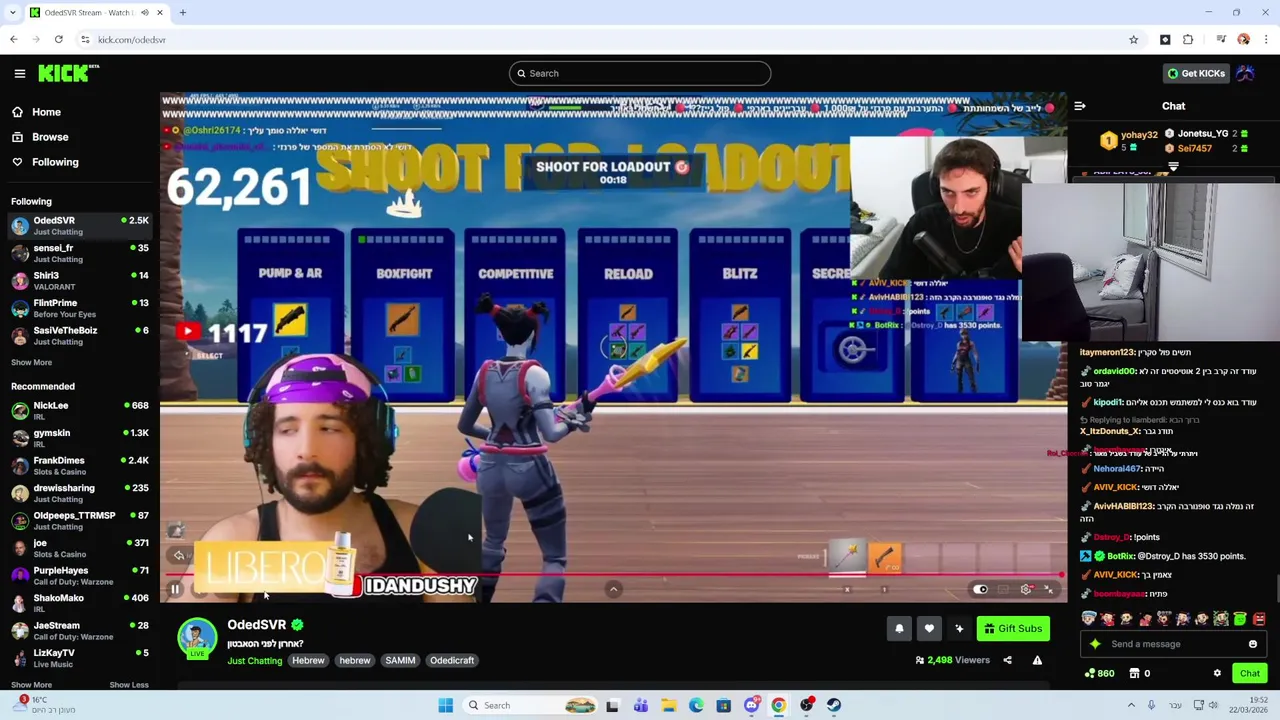The width and height of the screenshot is (1280, 720).
Task: Open Shir13 VALORANT channel in Following
Action: click(x=80, y=281)
